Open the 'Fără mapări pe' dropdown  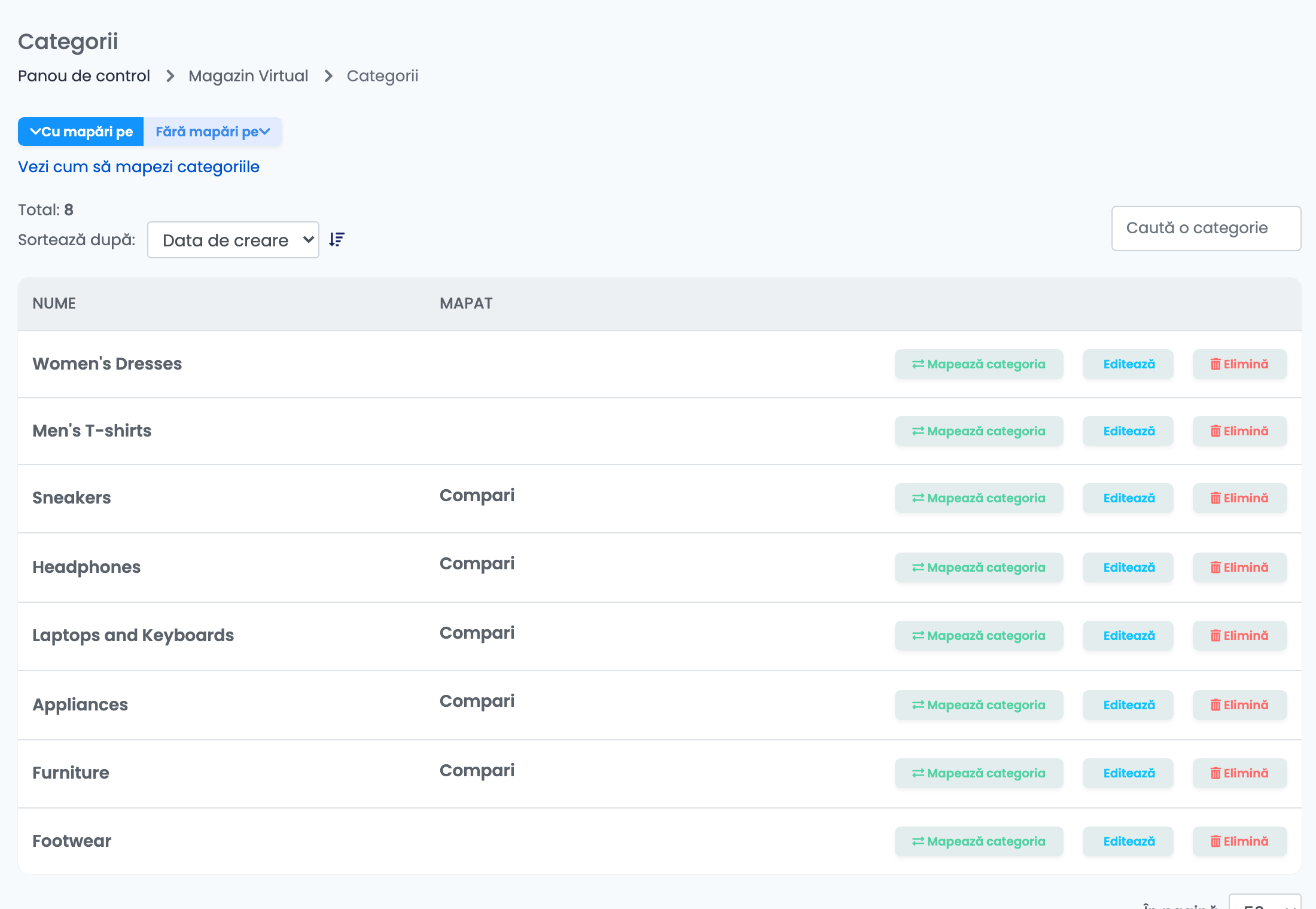tap(213, 132)
